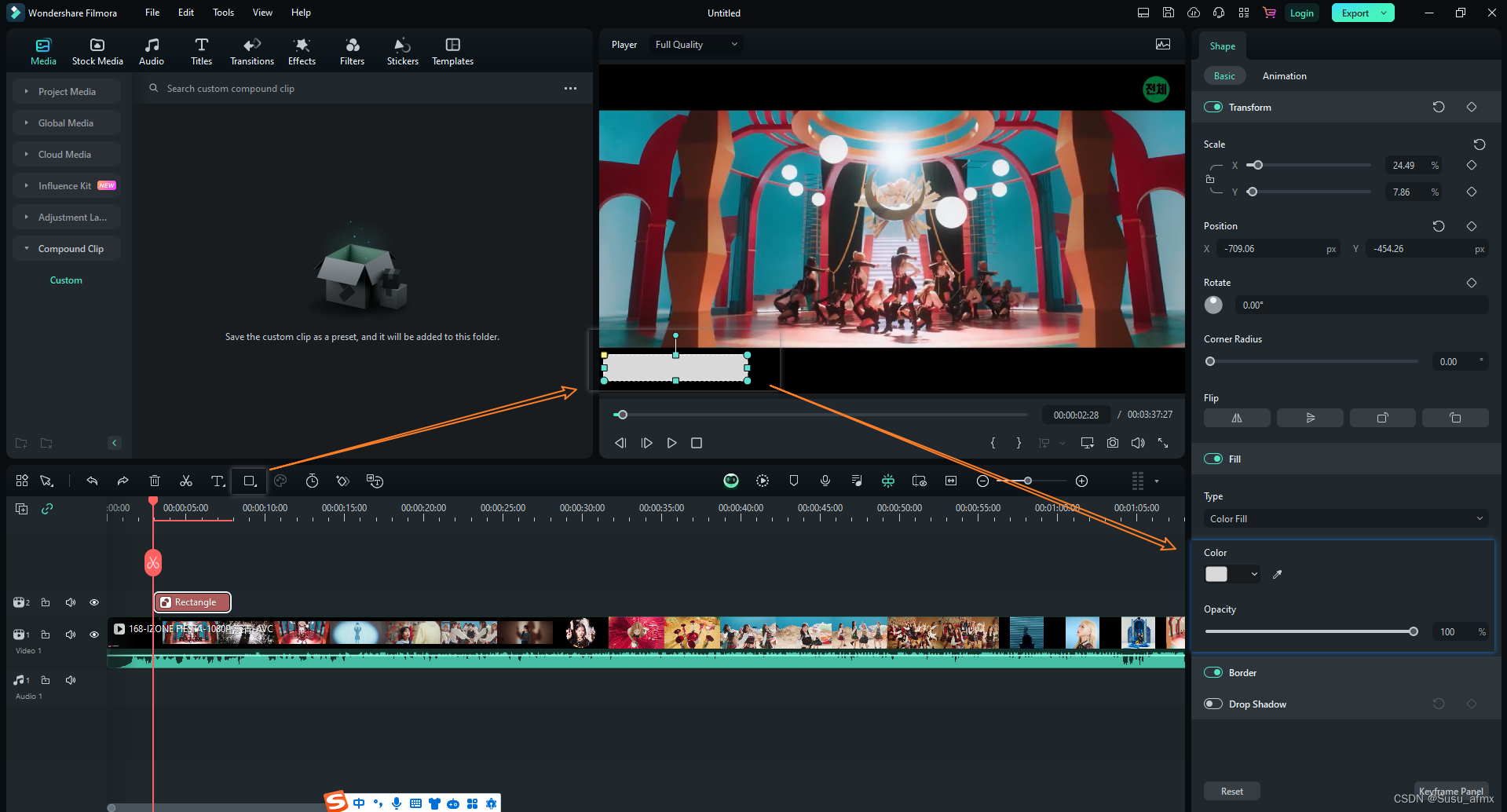The width and height of the screenshot is (1507, 812).
Task: Click the voiceover microphone icon
Action: click(825, 481)
